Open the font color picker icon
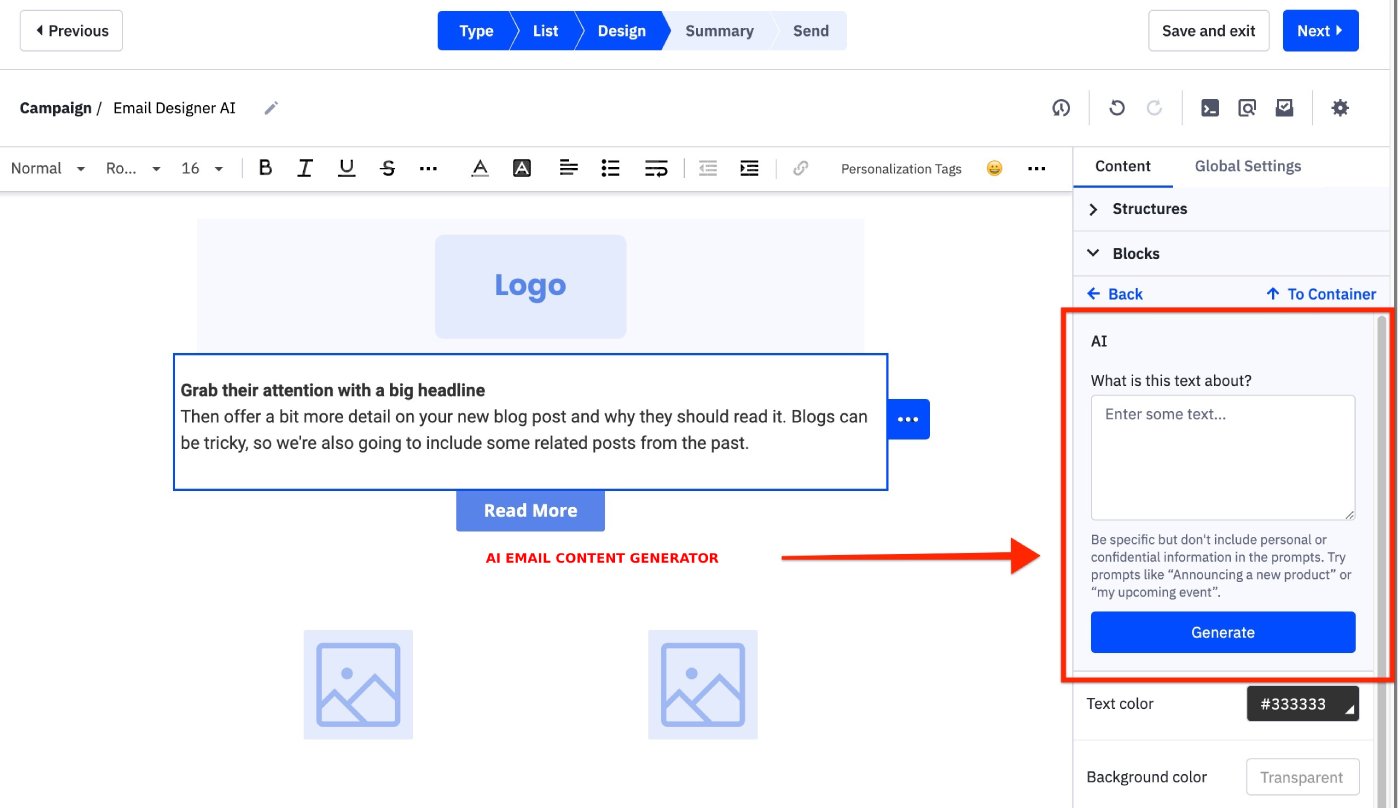This screenshot has width=1400, height=808. coord(479,168)
